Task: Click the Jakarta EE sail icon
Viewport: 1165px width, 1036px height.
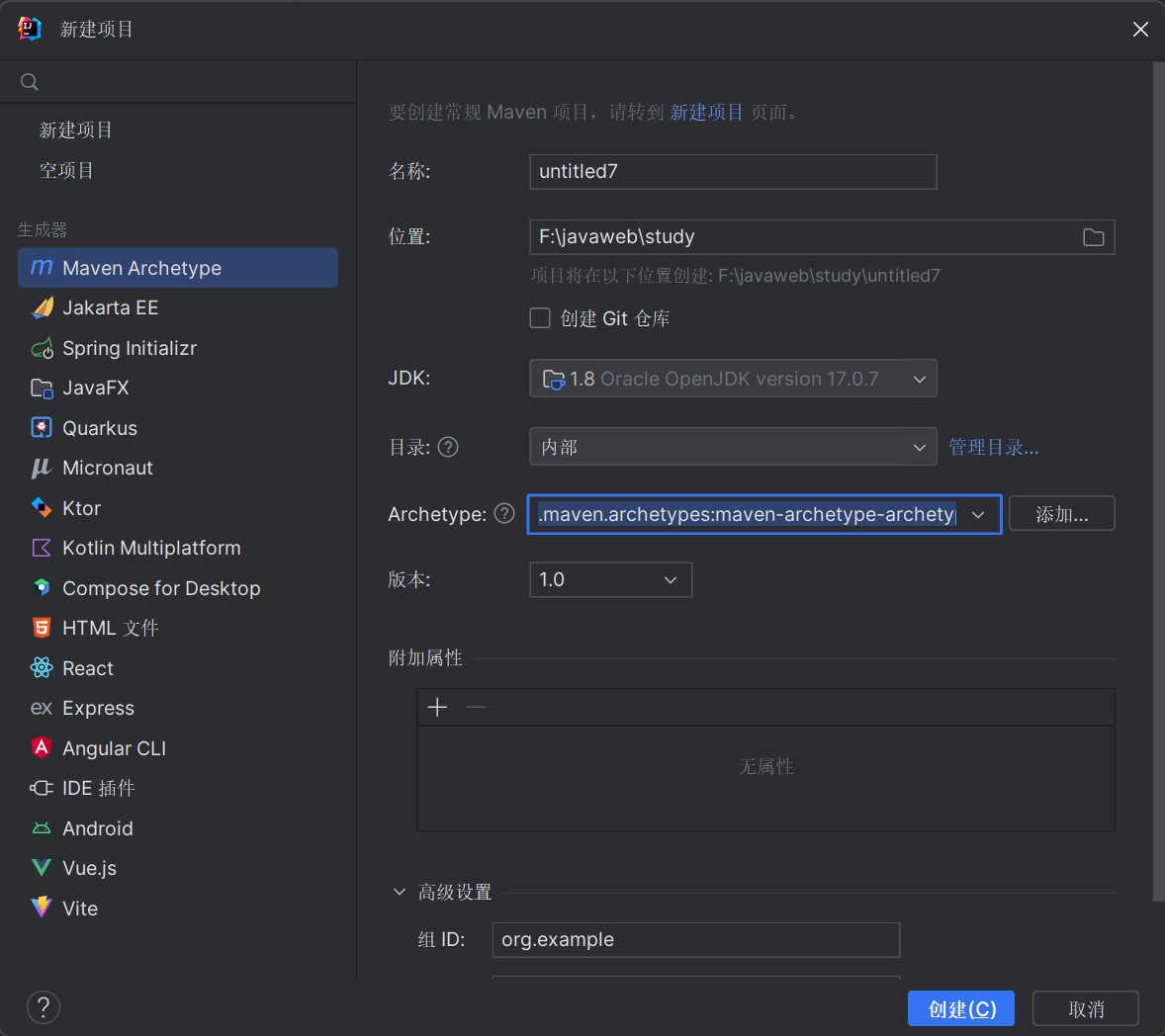Action: point(42,307)
